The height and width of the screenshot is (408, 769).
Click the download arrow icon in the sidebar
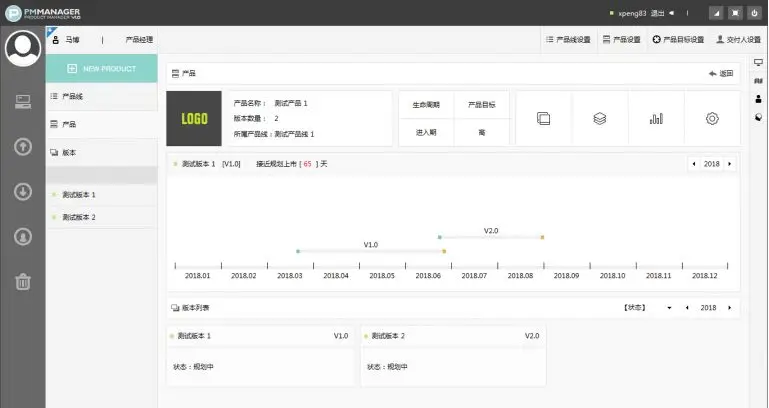click(22, 191)
